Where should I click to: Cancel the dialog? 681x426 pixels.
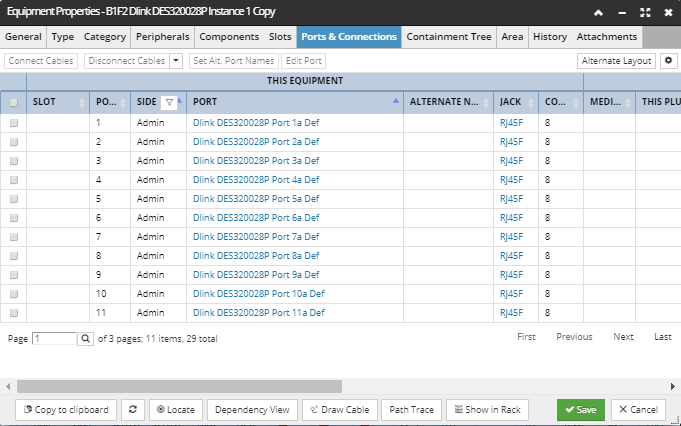point(638,409)
